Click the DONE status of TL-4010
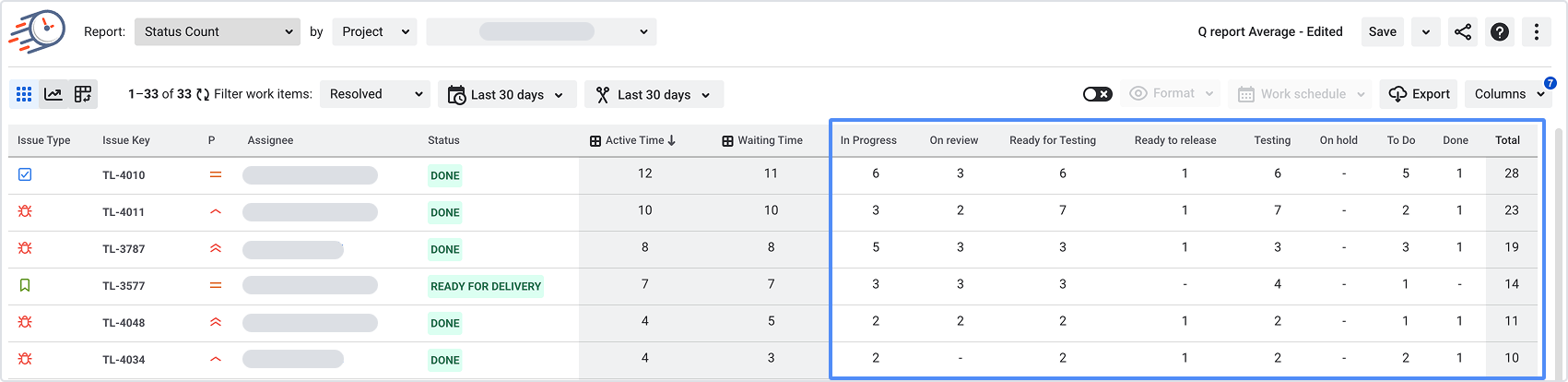 [445, 175]
